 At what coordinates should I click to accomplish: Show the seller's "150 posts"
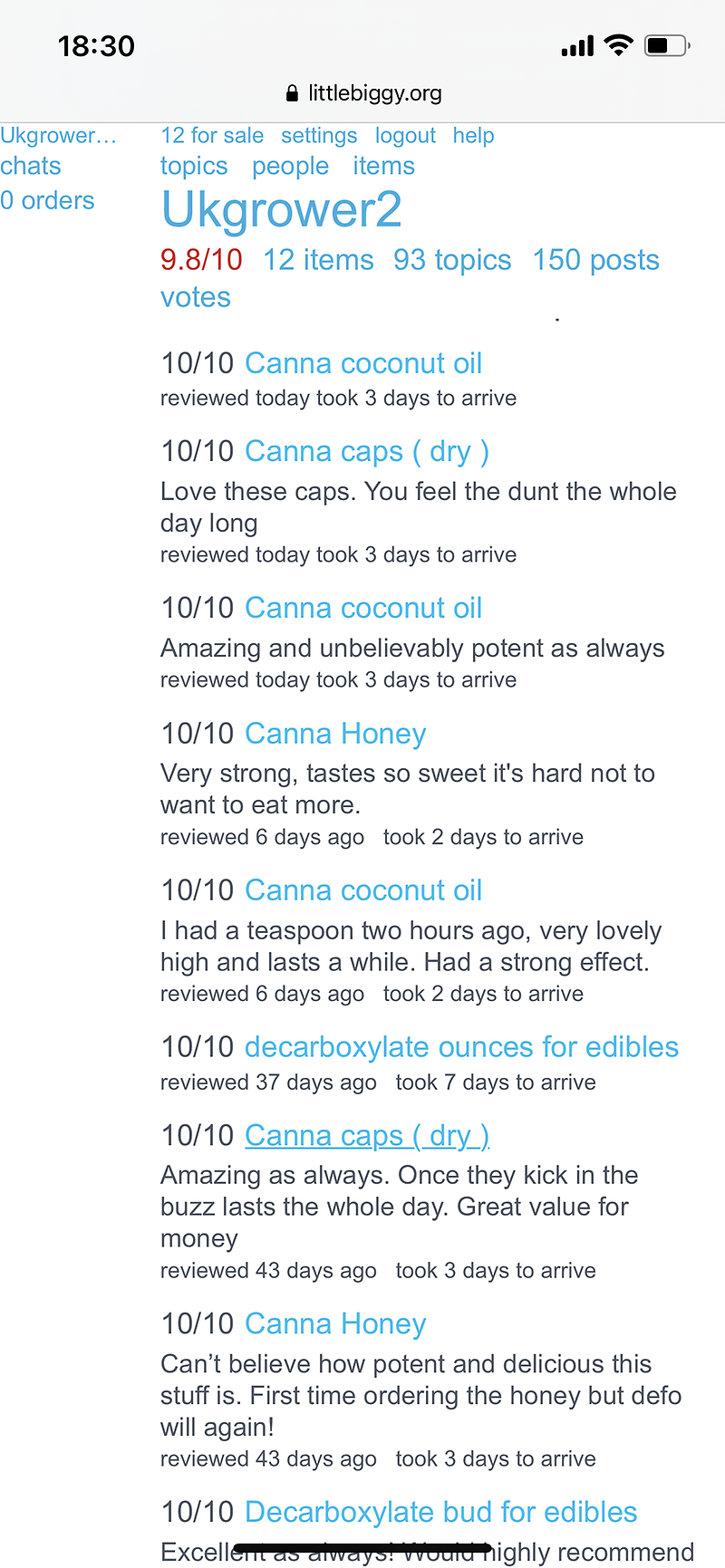click(x=595, y=261)
